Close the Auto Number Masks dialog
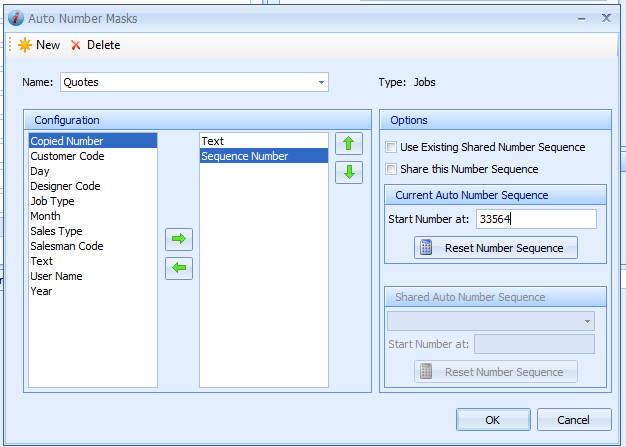The width and height of the screenshot is (626, 447). [x=606, y=18]
